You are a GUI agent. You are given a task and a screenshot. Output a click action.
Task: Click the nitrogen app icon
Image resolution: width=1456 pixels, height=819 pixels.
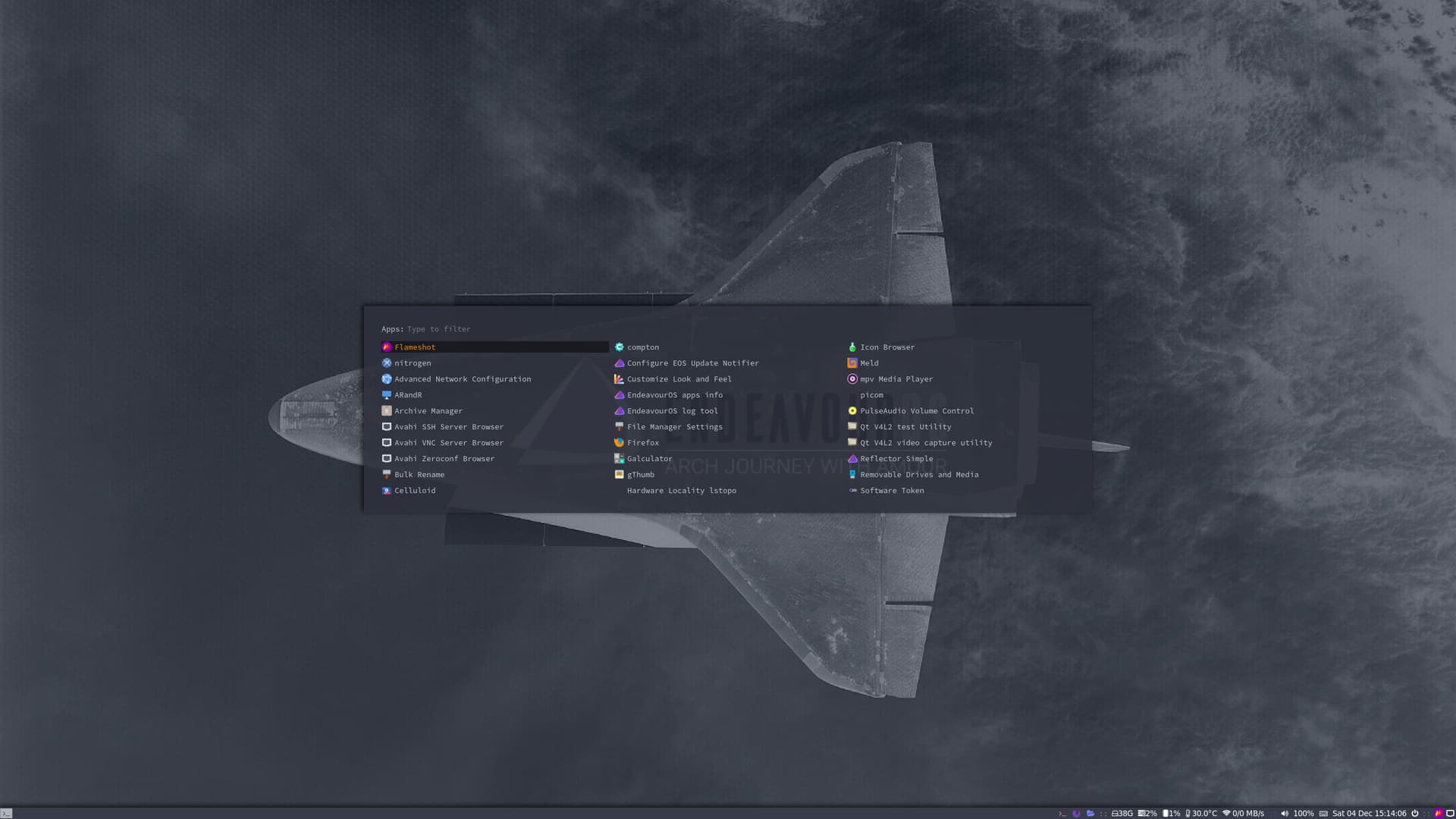click(x=387, y=362)
